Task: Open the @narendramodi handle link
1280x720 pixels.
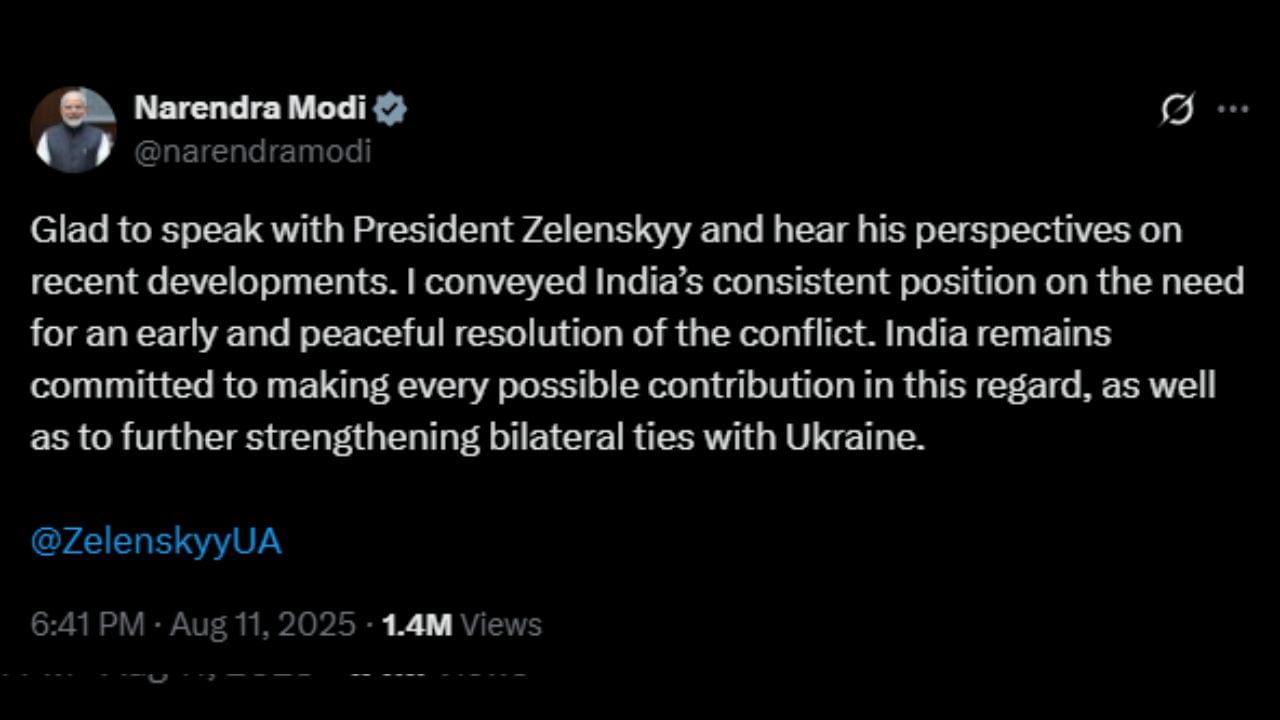Action: (252, 151)
